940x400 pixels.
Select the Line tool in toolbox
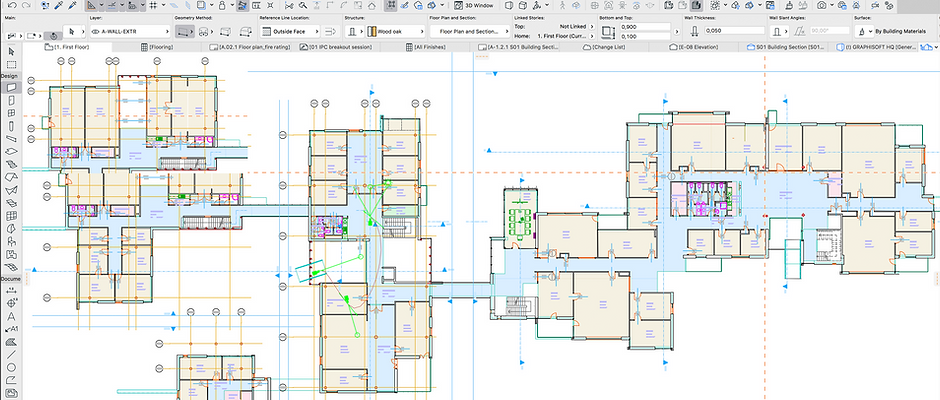click(x=11, y=354)
